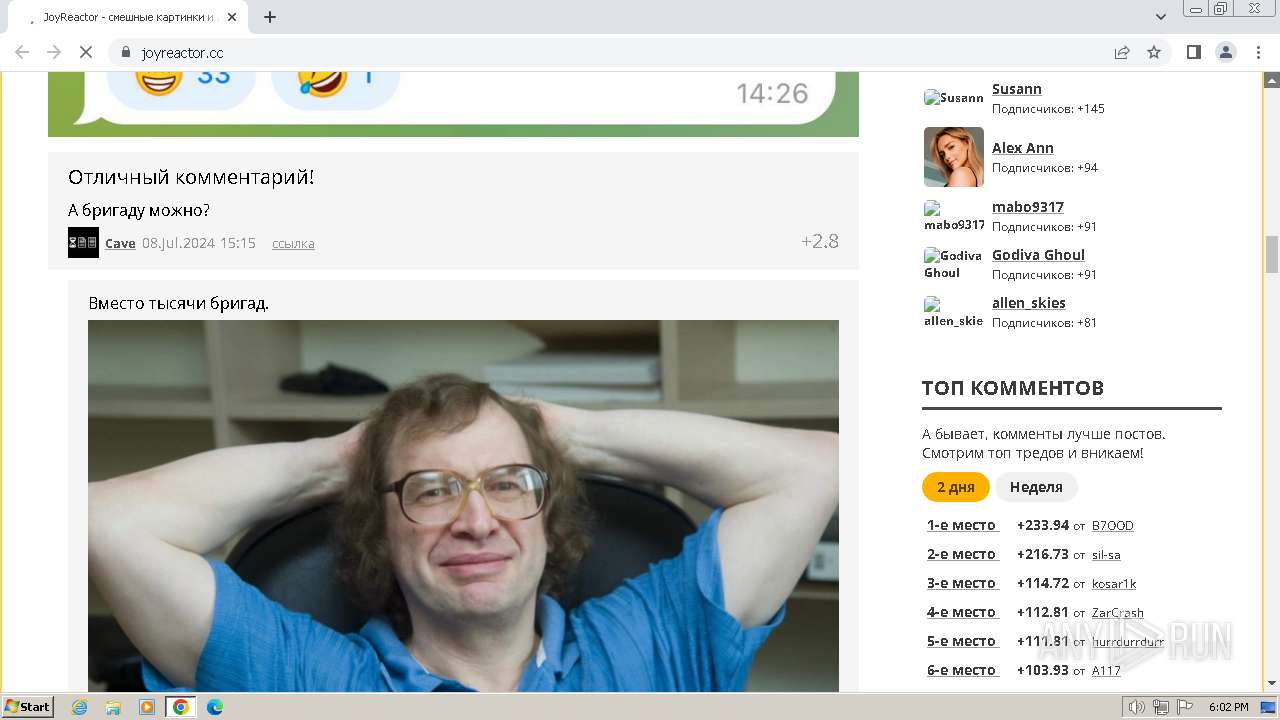The height and width of the screenshot is (720, 1280).
Task: Click the Отличный комментарий! heading
Action: (191, 177)
